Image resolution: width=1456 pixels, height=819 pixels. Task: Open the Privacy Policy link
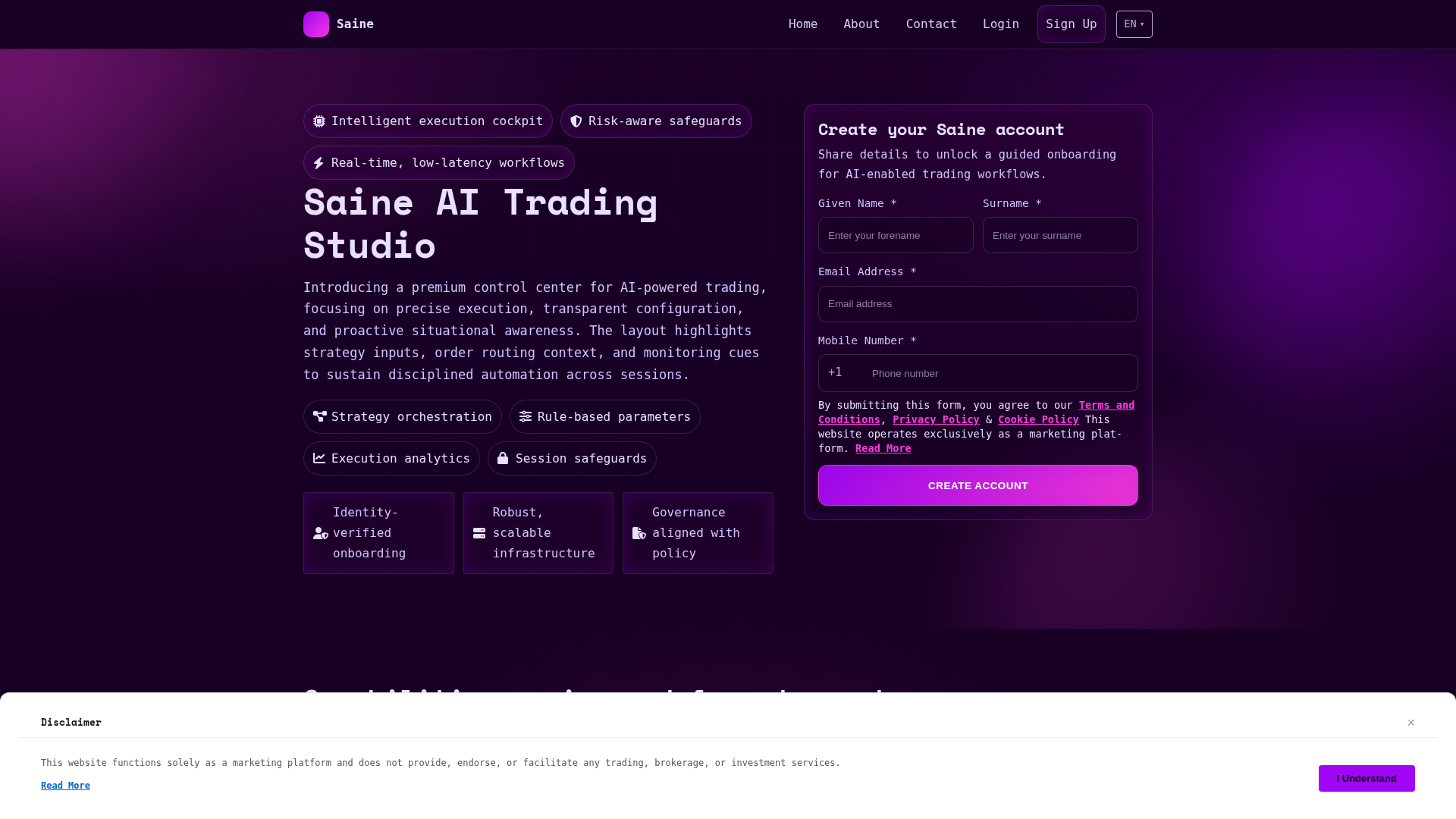pyautogui.click(x=936, y=419)
